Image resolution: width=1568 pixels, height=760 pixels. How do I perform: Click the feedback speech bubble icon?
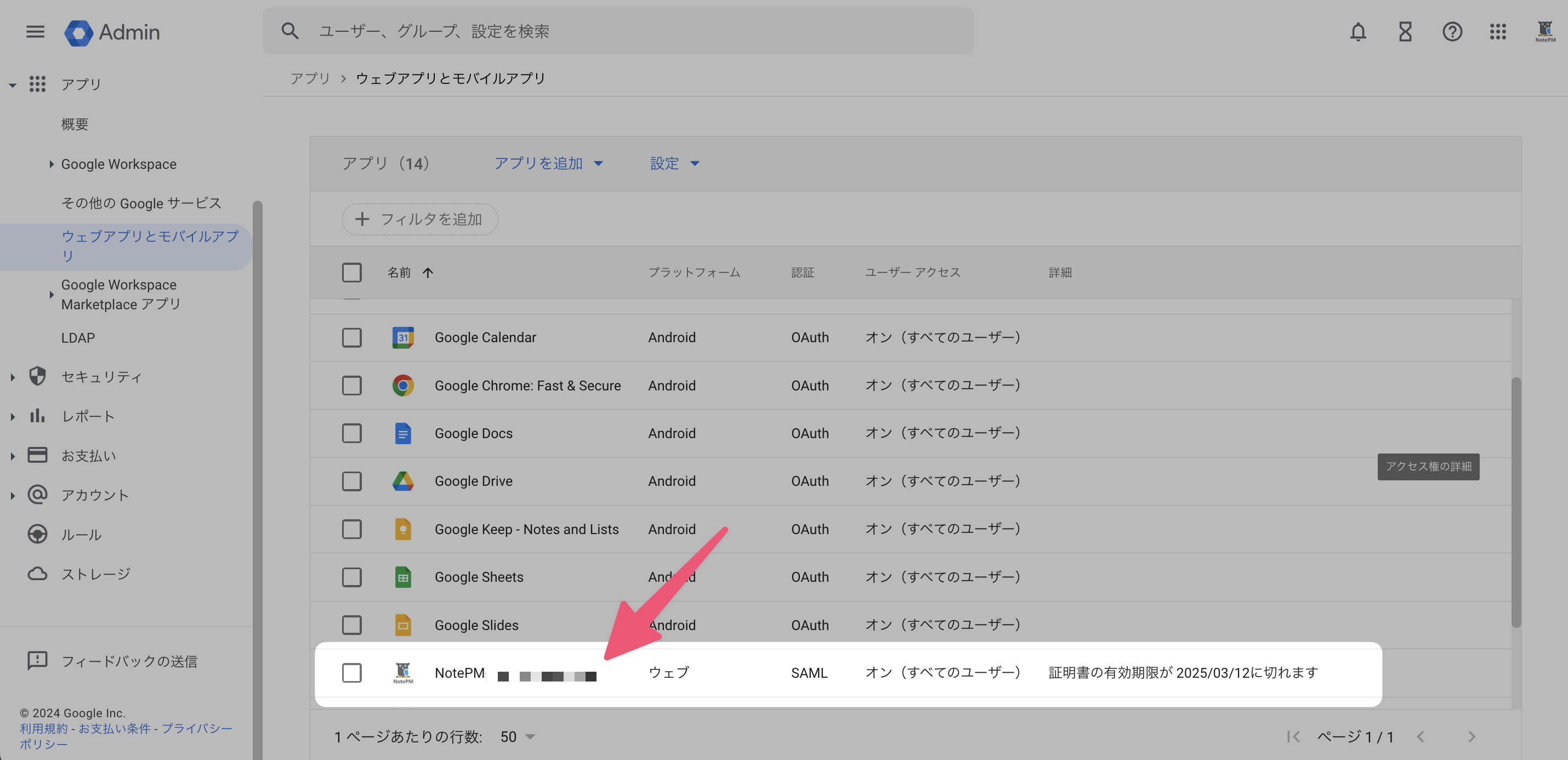pyautogui.click(x=37, y=661)
